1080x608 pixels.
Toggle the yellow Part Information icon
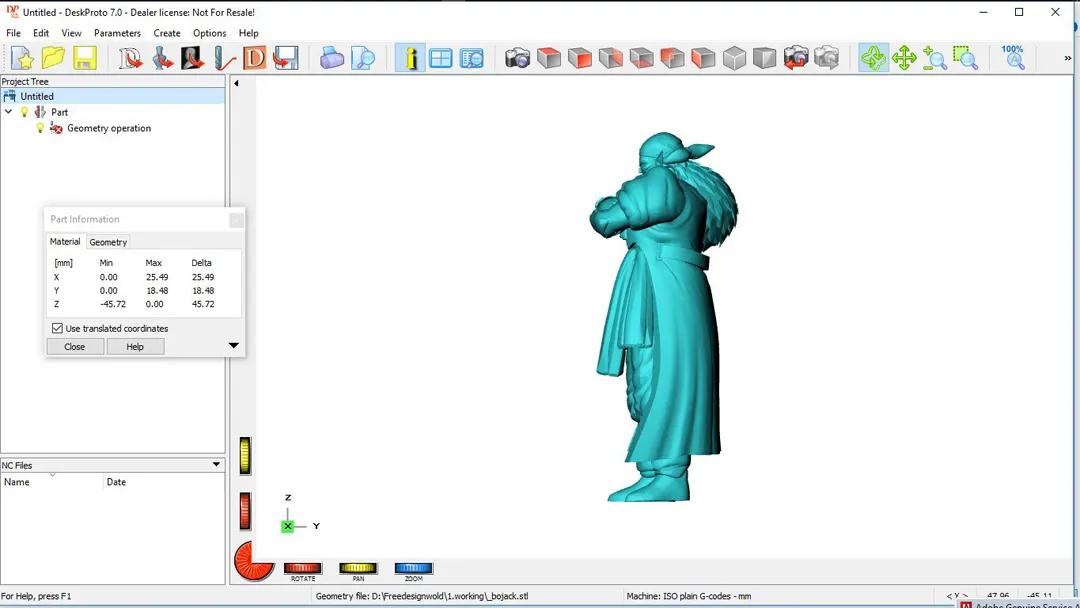click(409, 58)
